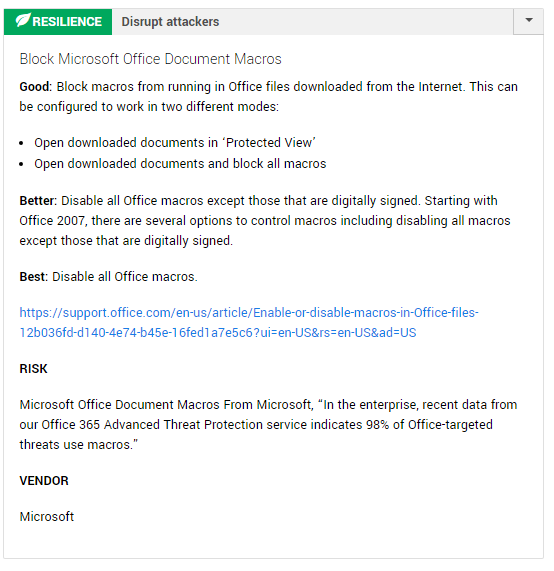The width and height of the screenshot is (554, 571).
Task: Expand the dropdown arrow beside Disrupt attackers
Action: point(529,21)
